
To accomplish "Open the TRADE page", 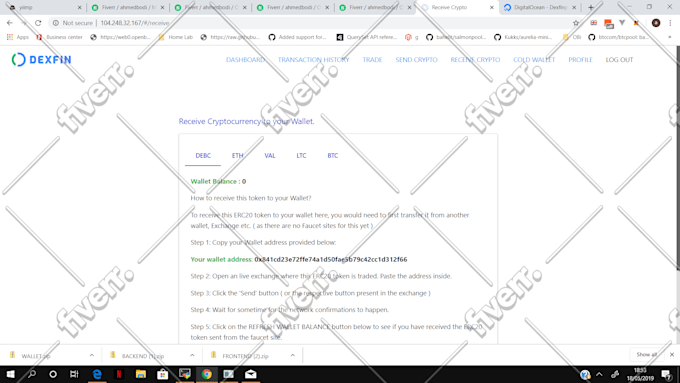I will [x=373, y=60].
